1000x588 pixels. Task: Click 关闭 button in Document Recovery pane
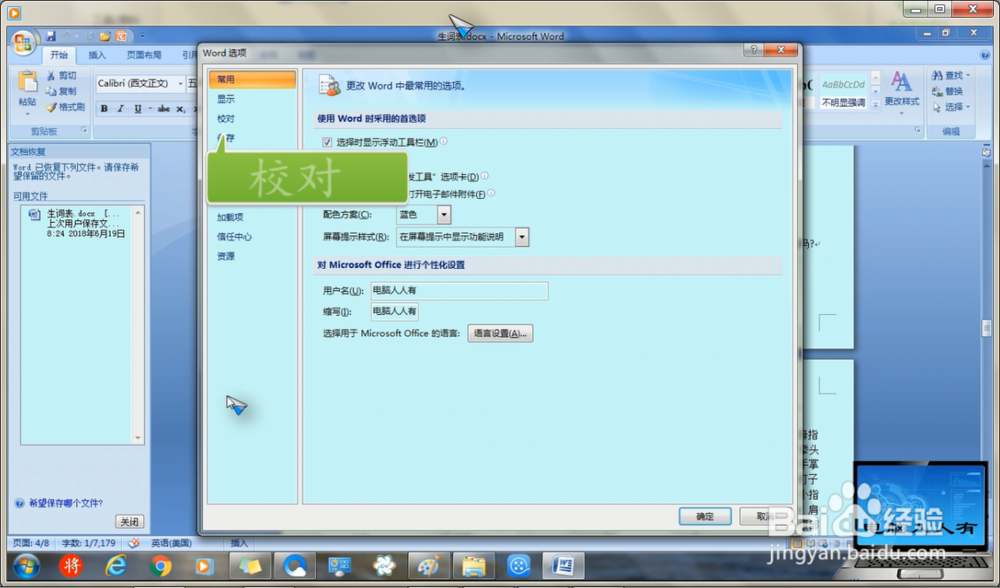(129, 522)
